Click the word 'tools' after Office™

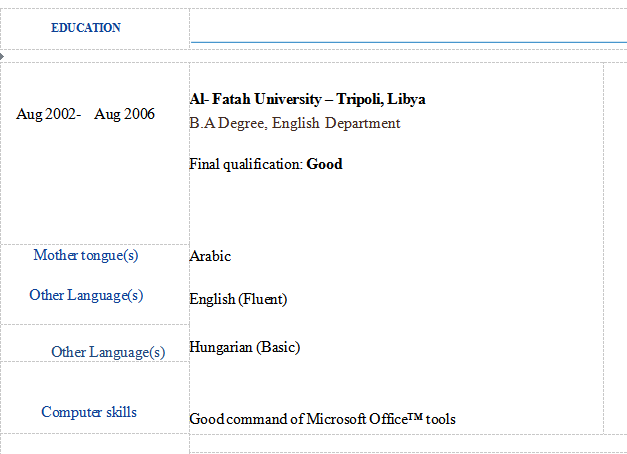pyautogui.click(x=440, y=419)
